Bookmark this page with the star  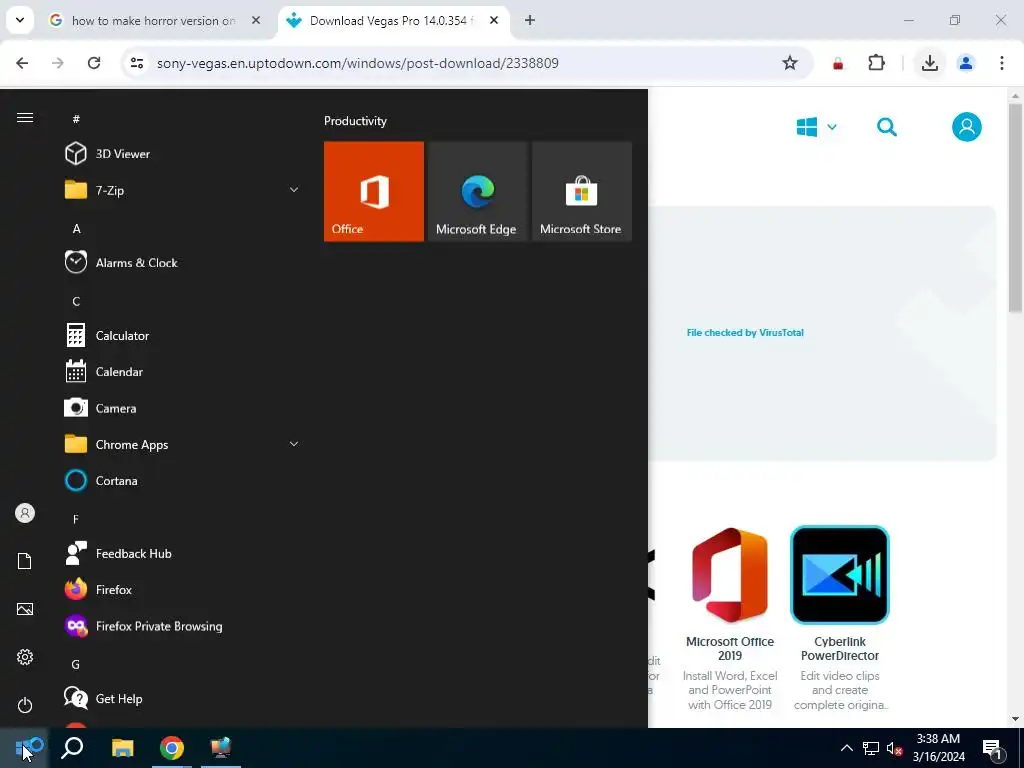tap(790, 63)
